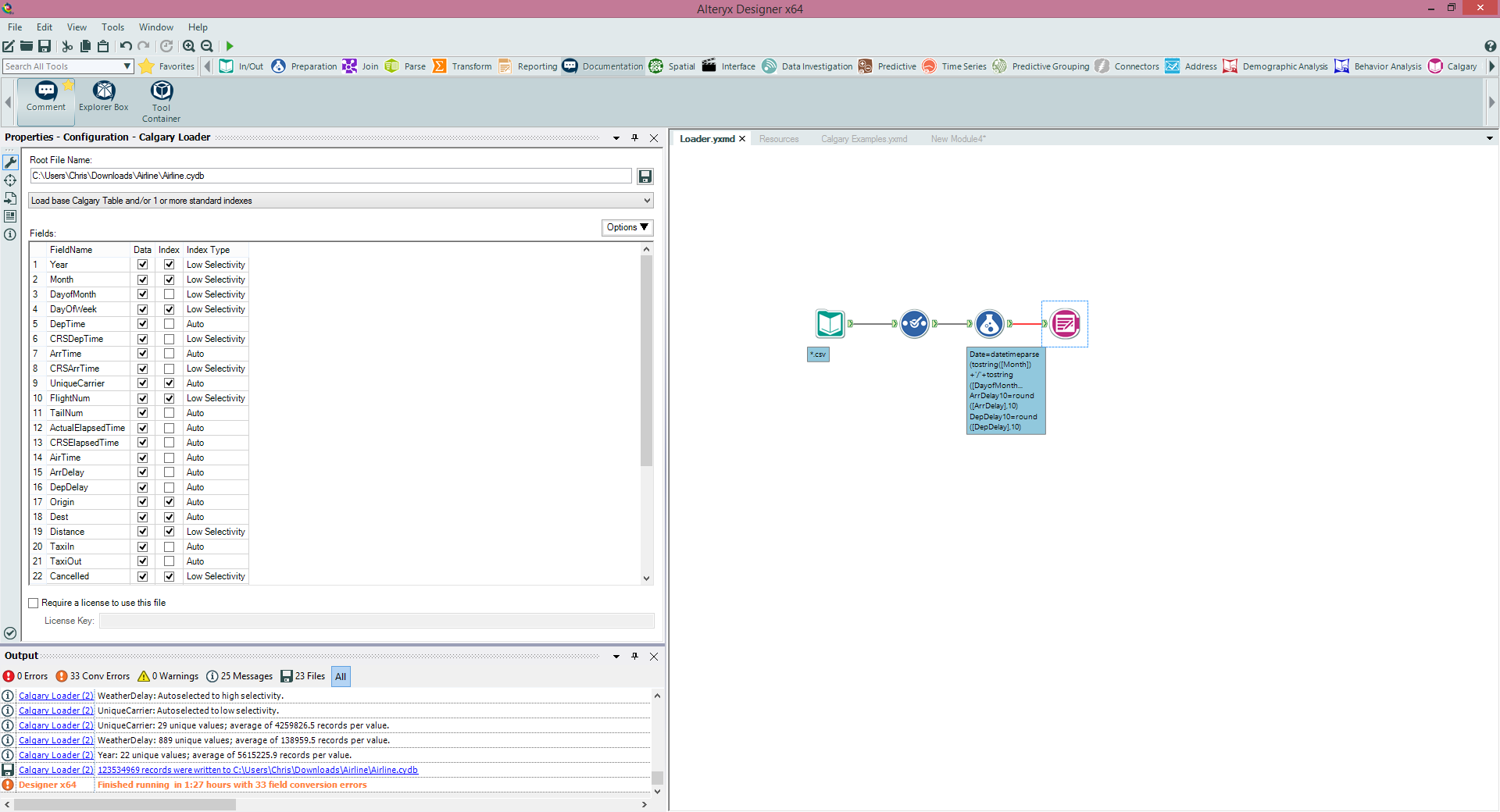Click the right arrow of the tool palette
This screenshot has width=1500, height=812.
click(x=1491, y=102)
